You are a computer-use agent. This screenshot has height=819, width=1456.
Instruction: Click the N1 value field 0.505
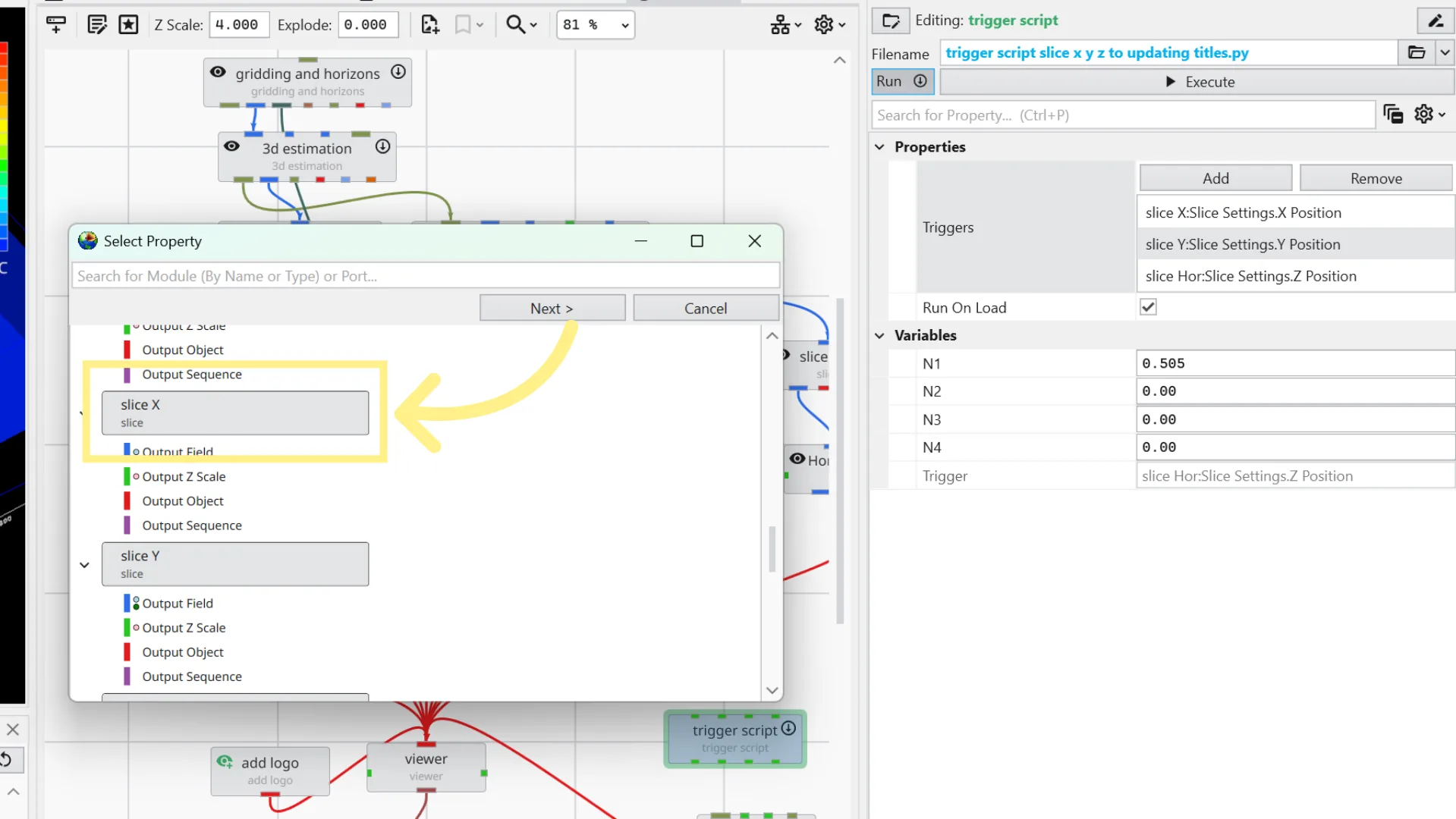[1295, 363]
